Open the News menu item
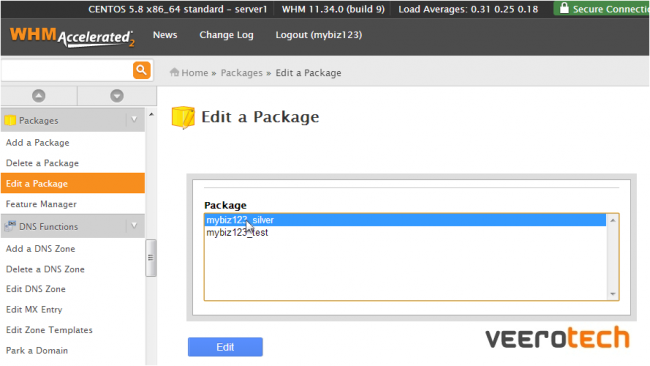This screenshot has width=650, height=366. pos(165,35)
